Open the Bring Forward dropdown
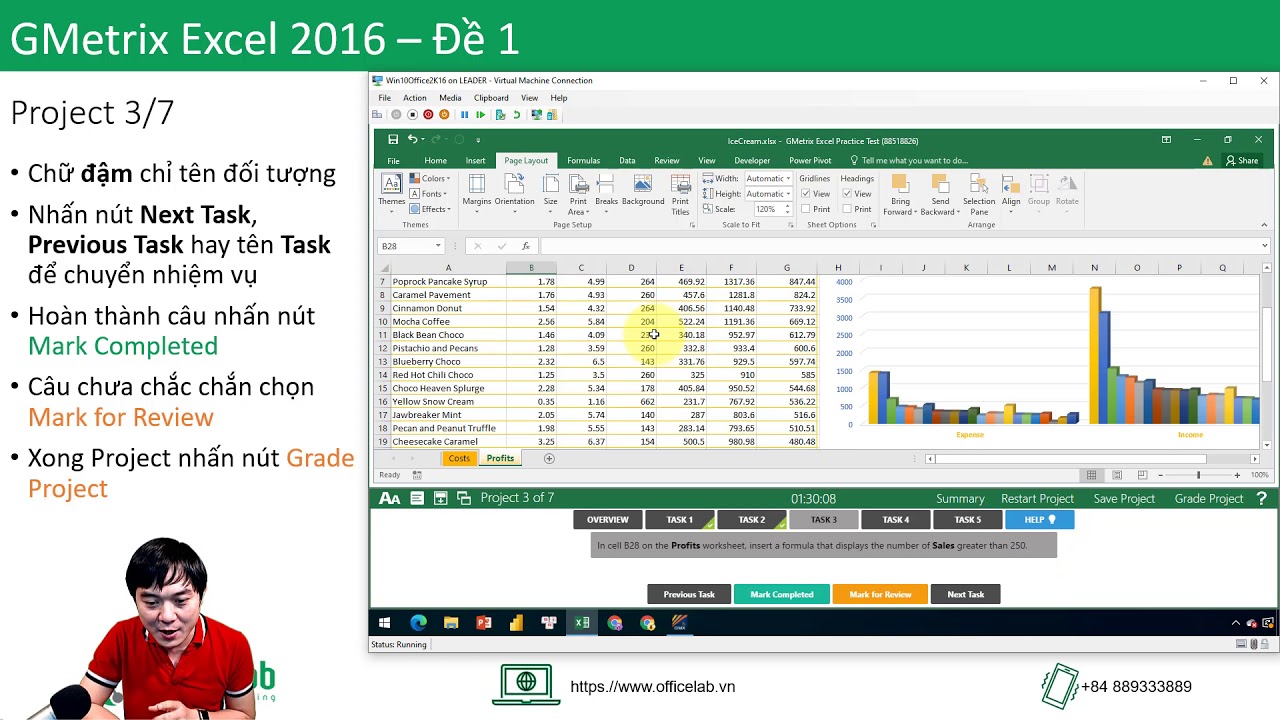Viewport: 1280px width, 720px height. (x=900, y=194)
